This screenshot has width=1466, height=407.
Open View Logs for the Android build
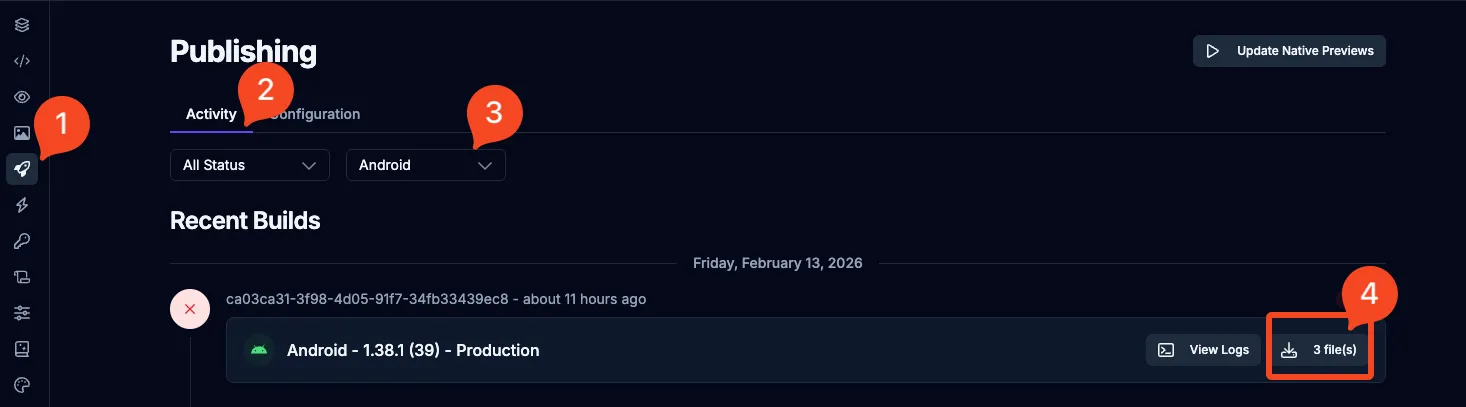[1204, 350]
